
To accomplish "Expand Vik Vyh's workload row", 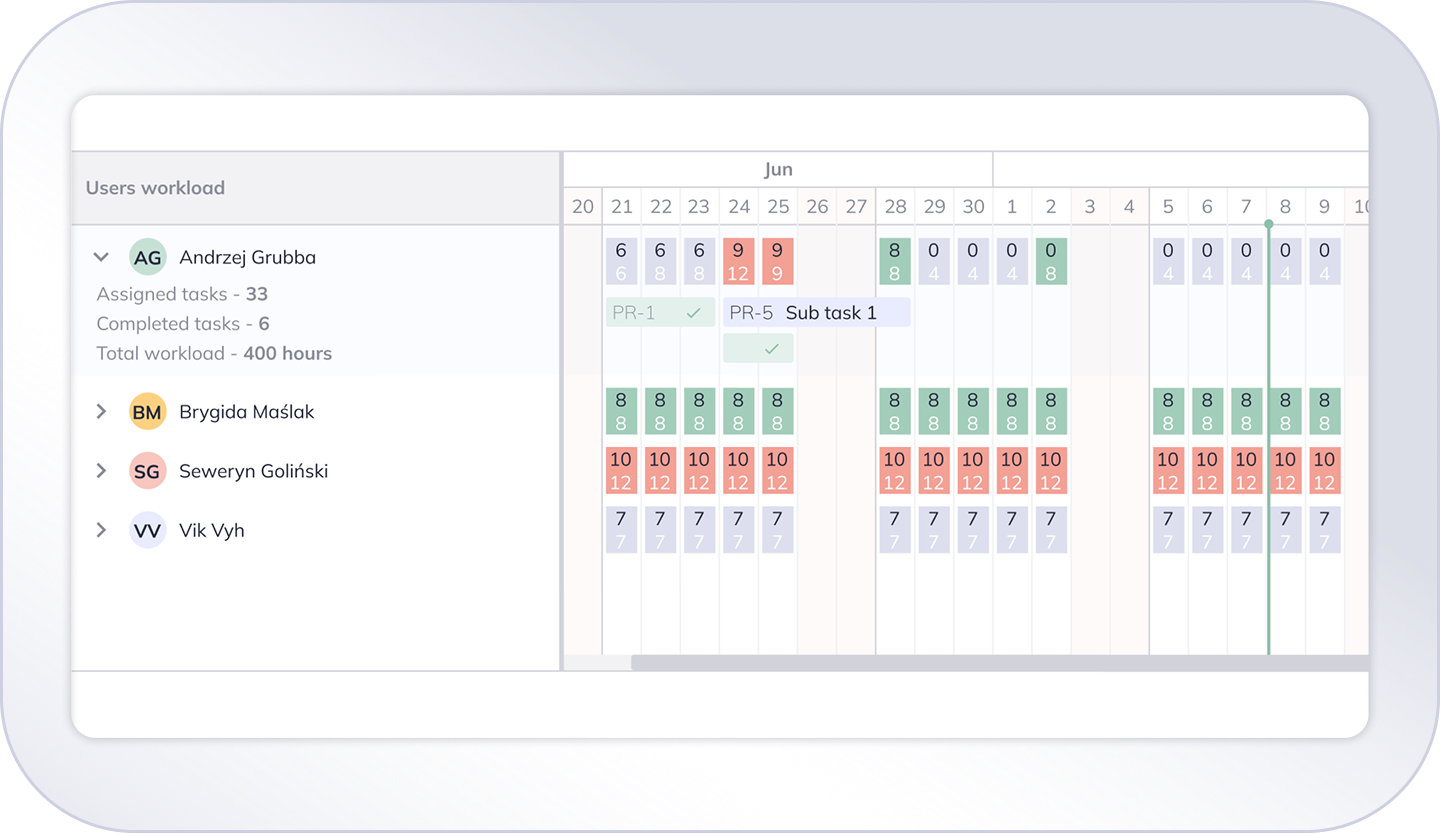I will pyautogui.click(x=101, y=530).
